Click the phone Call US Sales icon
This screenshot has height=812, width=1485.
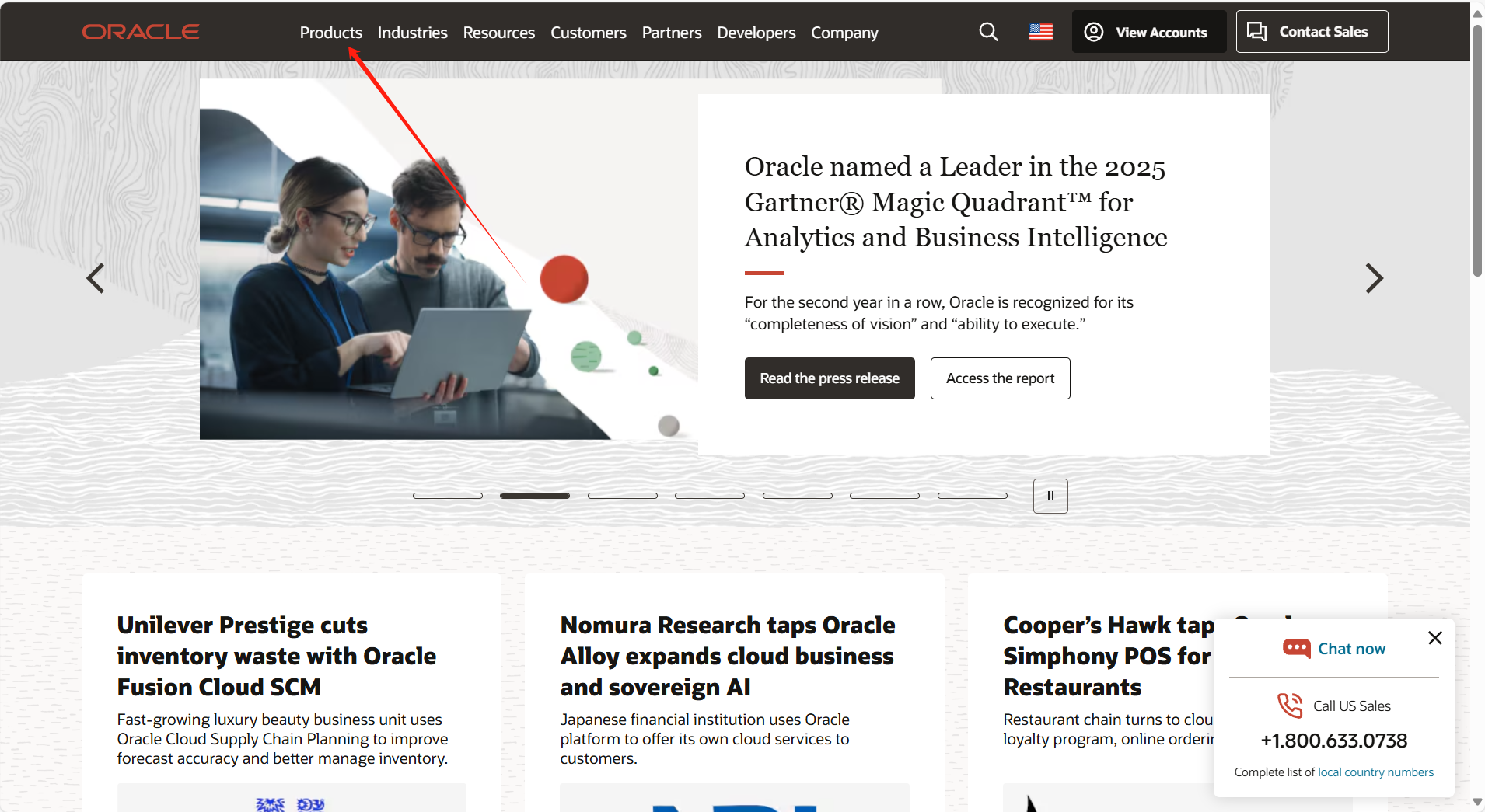click(1290, 706)
